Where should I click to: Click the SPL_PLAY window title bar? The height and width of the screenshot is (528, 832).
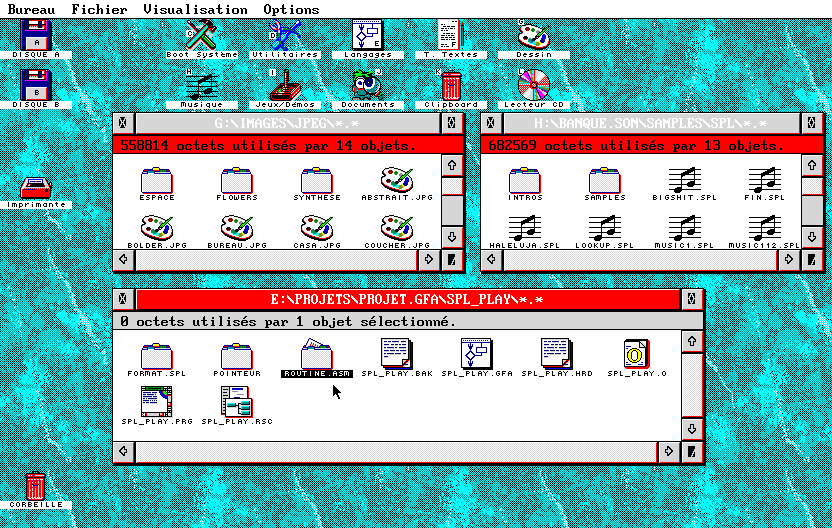coord(408,299)
